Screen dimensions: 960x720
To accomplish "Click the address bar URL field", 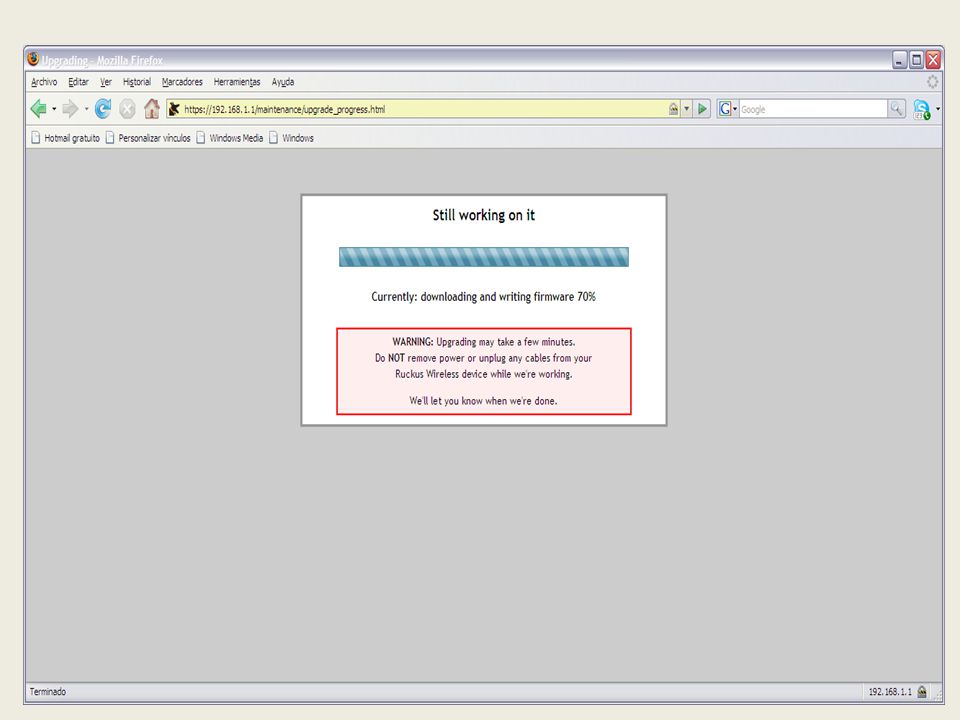I will pyautogui.click(x=422, y=109).
